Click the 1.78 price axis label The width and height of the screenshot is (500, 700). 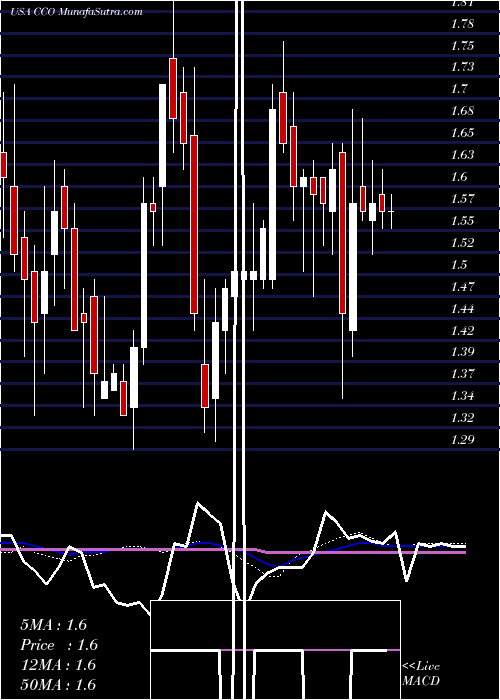[x=462, y=24]
